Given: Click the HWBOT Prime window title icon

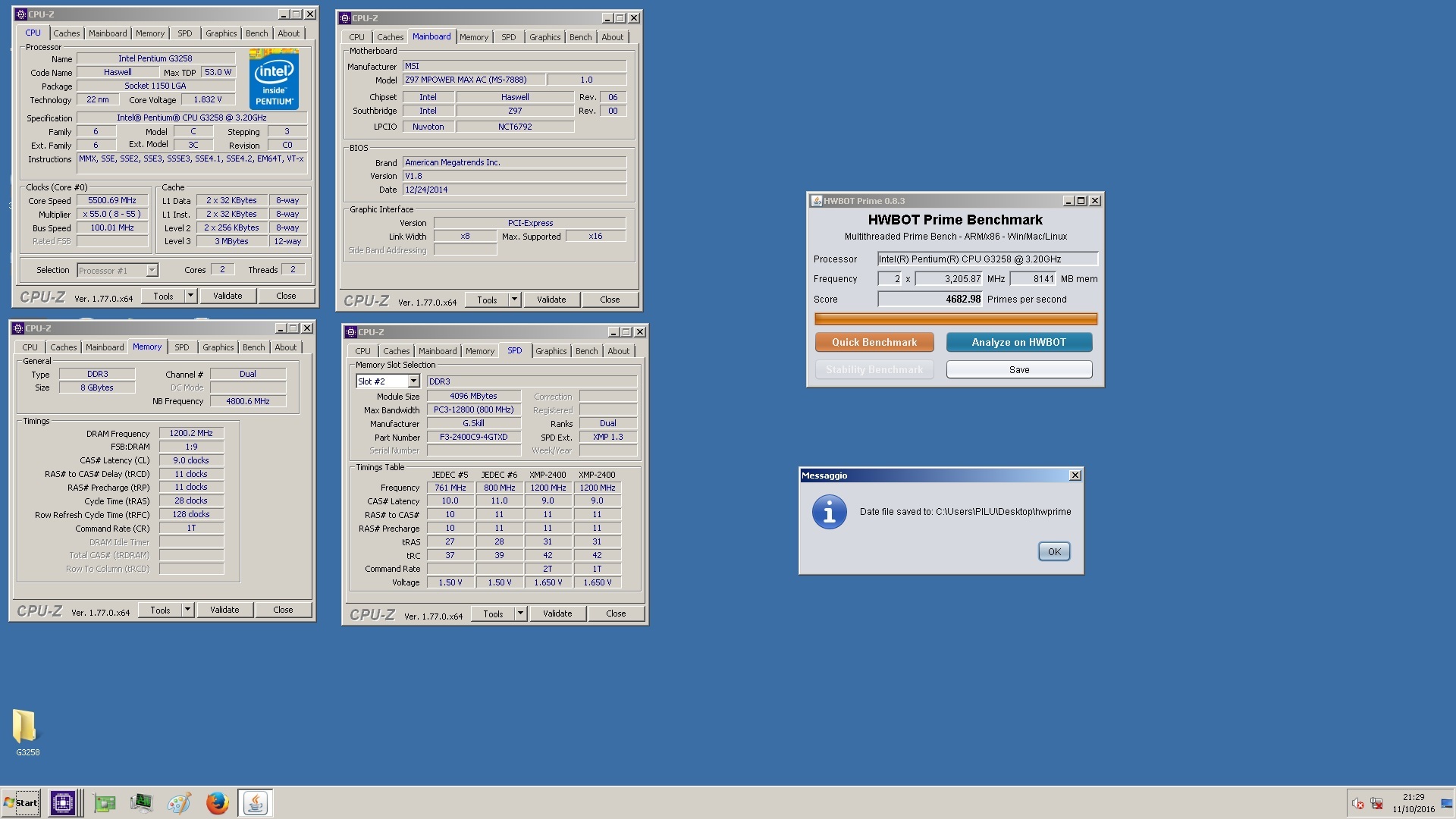Looking at the screenshot, I should click(817, 201).
